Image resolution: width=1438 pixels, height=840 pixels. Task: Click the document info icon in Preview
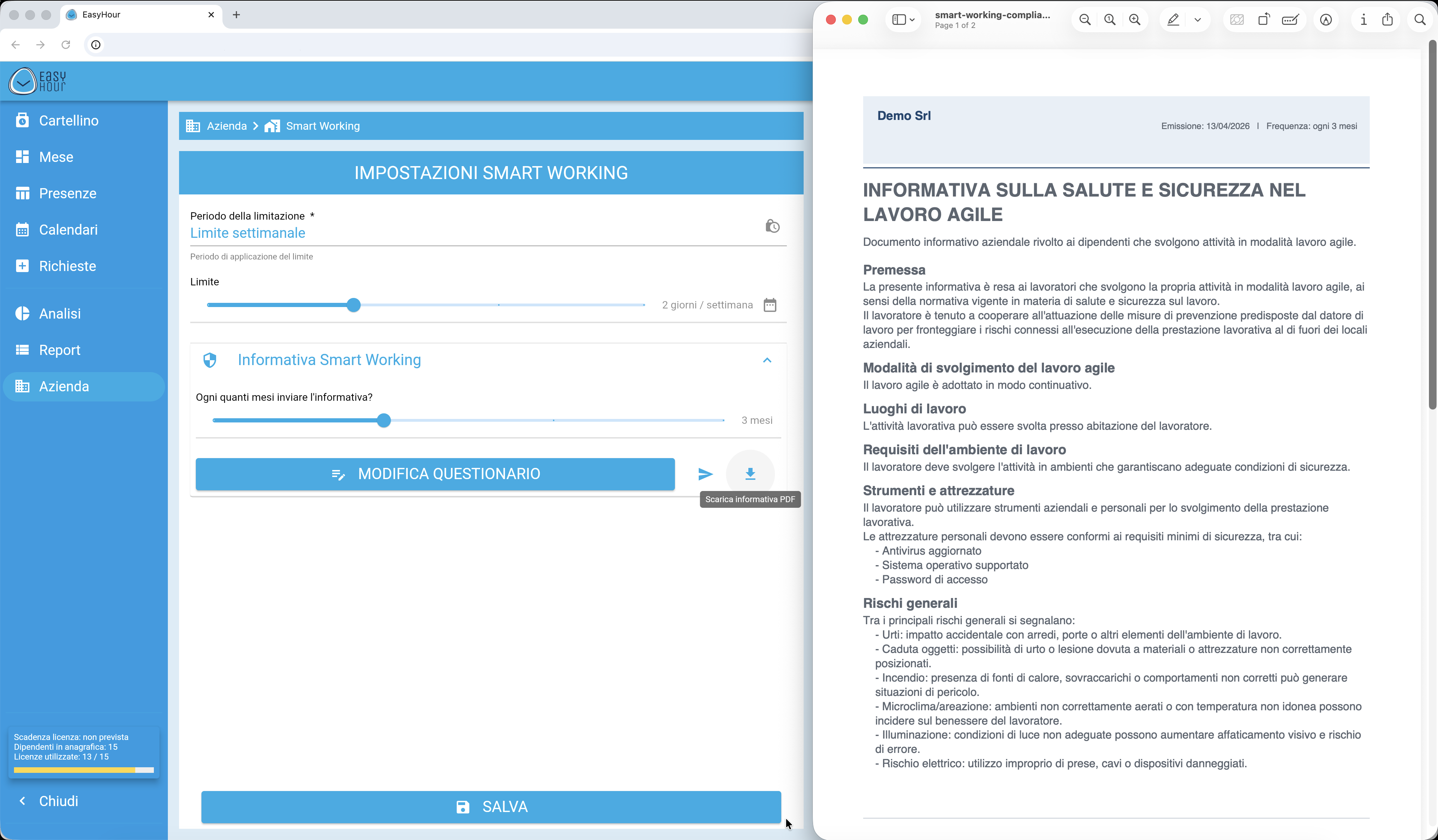[x=1363, y=19]
